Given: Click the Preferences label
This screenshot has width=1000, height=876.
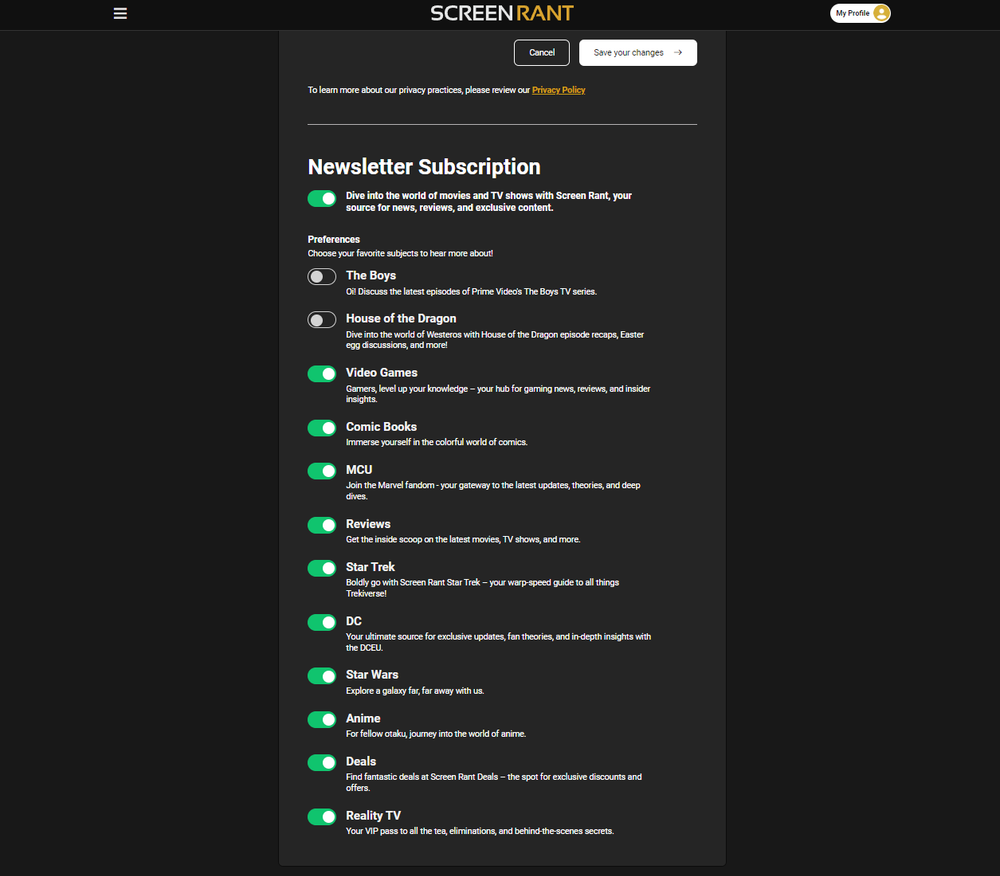Looking at the screenshot, I should (x=334, y=240).
